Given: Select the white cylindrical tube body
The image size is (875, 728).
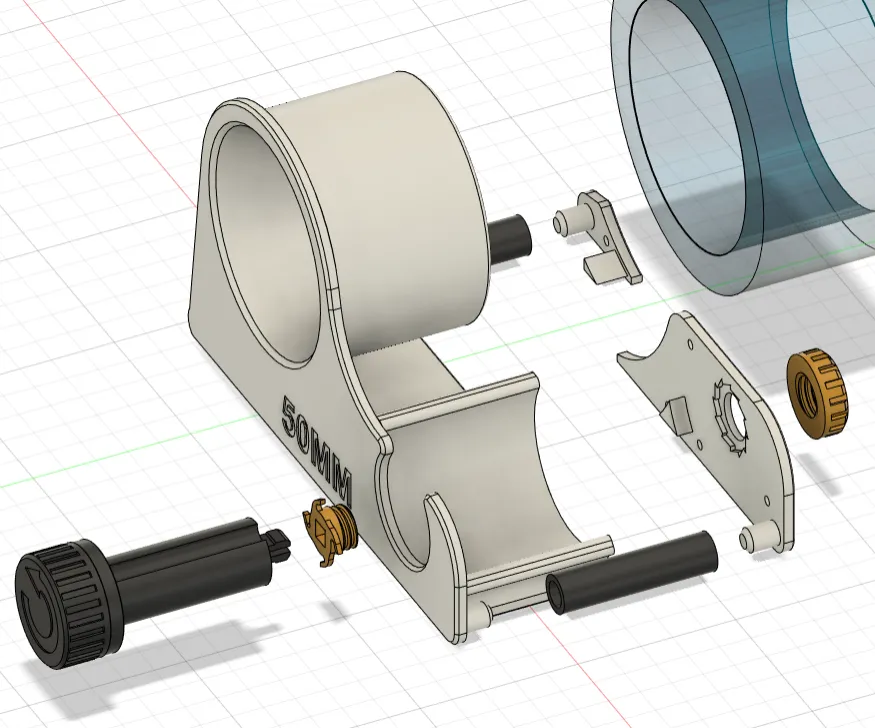Looking at the screenshot, I should (x=391, y=206).
